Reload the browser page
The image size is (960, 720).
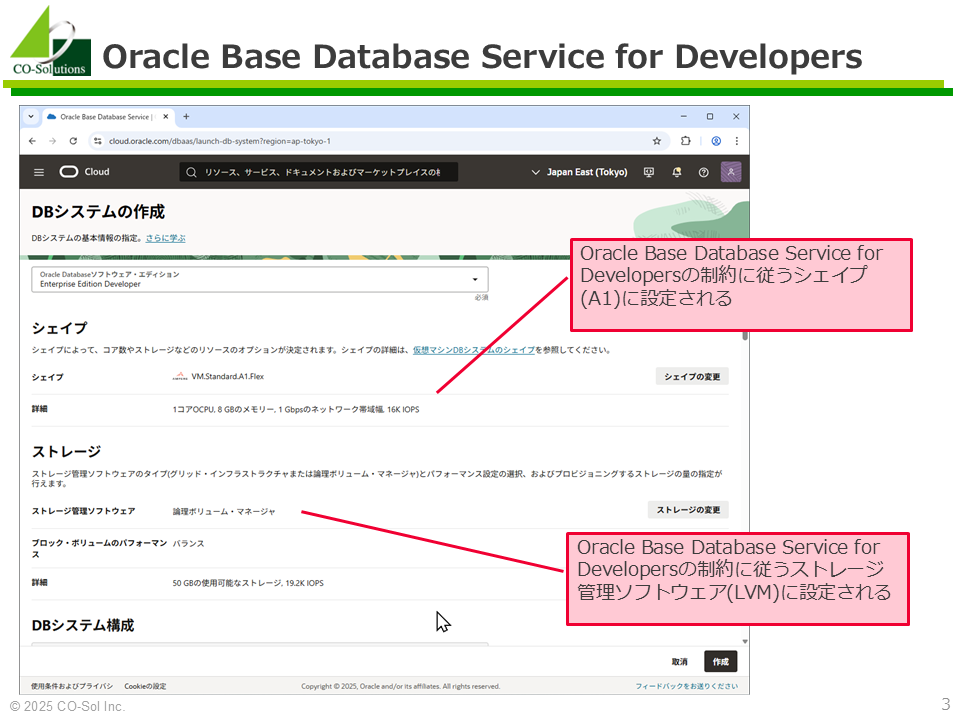73,141
